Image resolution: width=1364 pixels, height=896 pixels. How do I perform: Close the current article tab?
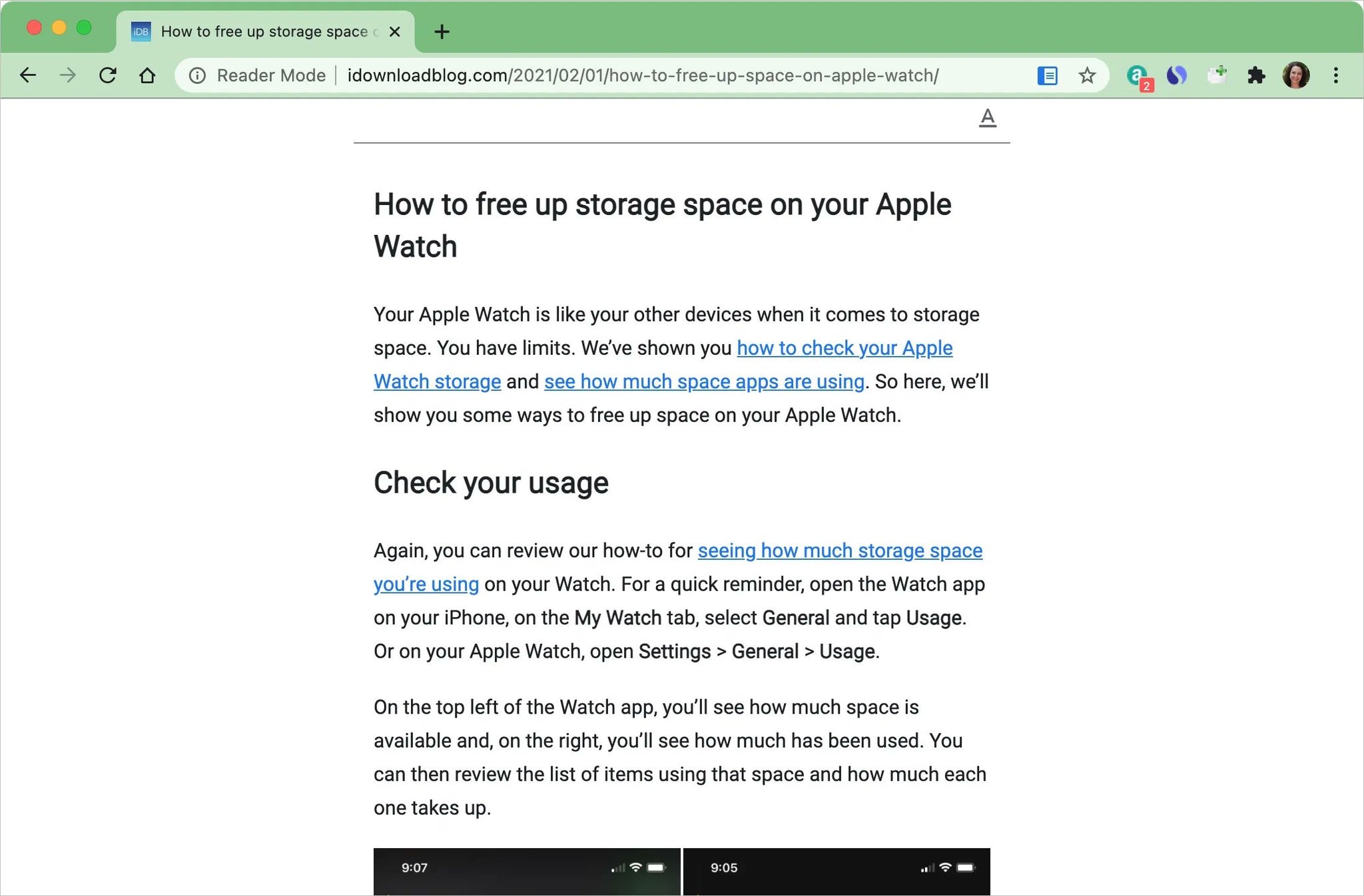[x=394, y=31]
